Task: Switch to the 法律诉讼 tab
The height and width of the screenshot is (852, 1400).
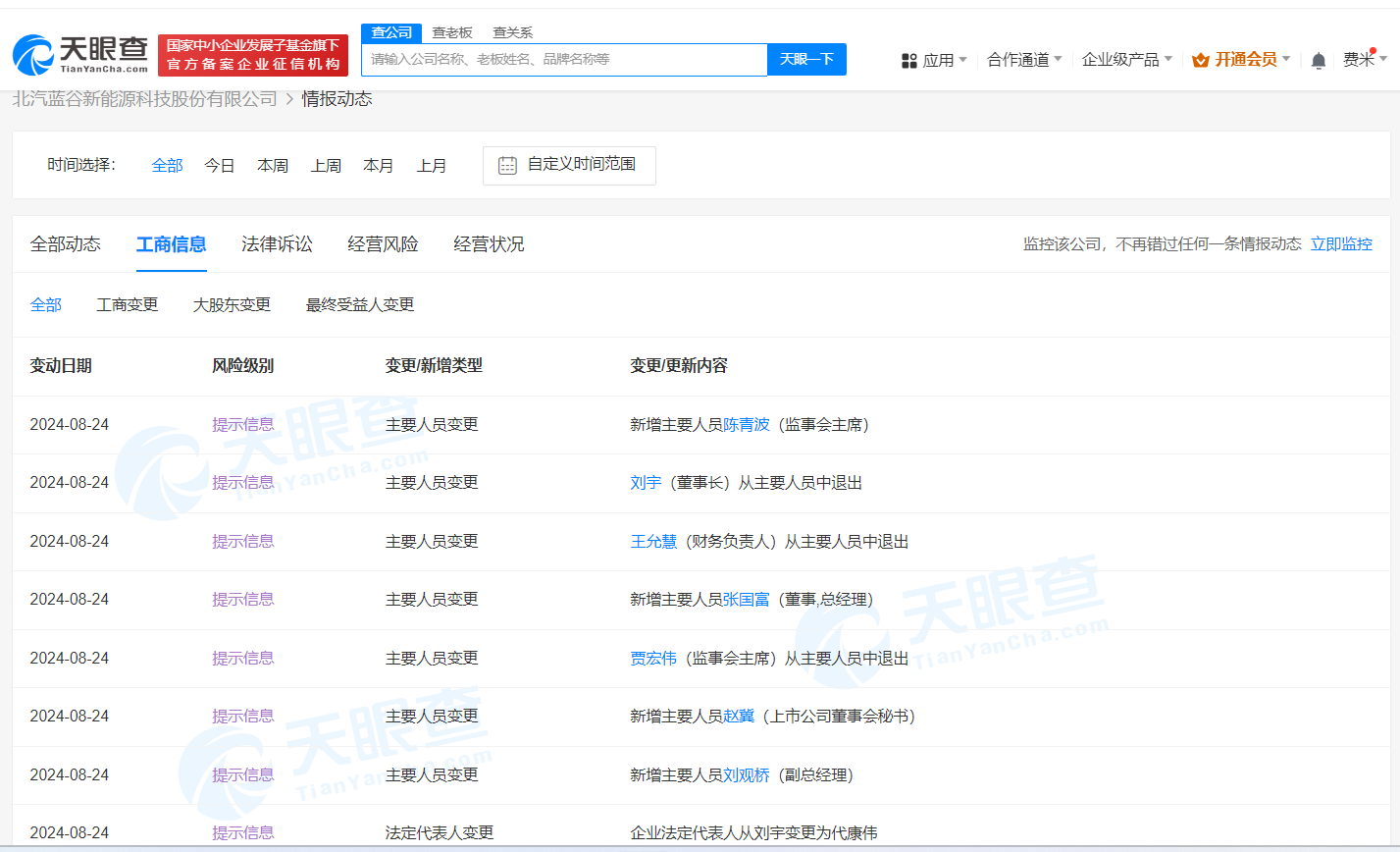Action: pos(277,243)
